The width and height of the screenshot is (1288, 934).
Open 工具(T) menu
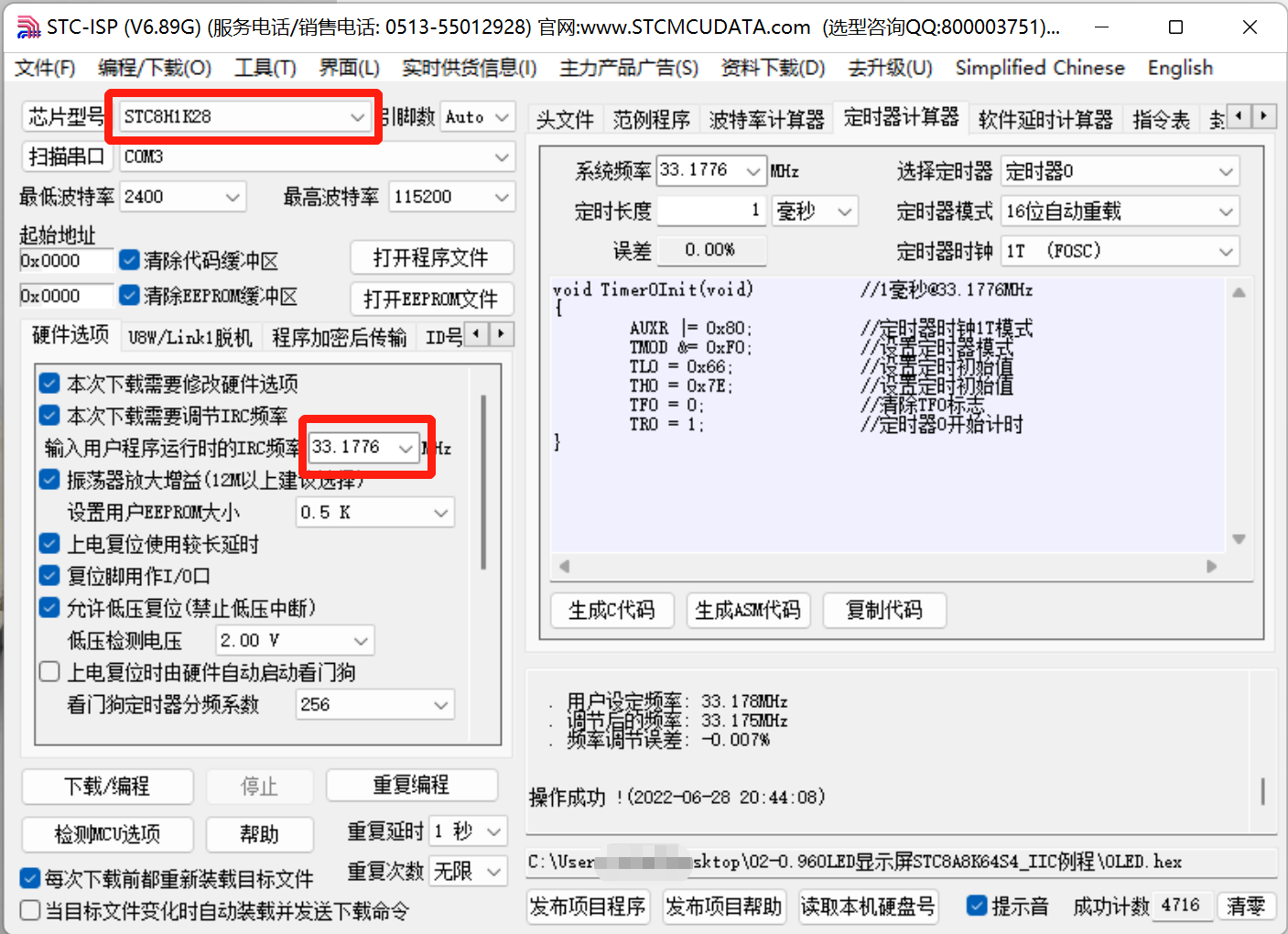point(265,68)
